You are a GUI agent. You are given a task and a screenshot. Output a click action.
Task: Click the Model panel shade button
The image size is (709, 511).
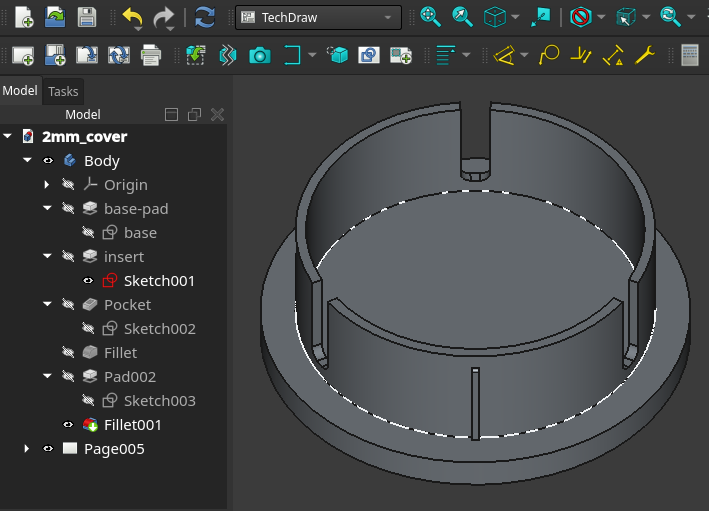tap(171, 114)
